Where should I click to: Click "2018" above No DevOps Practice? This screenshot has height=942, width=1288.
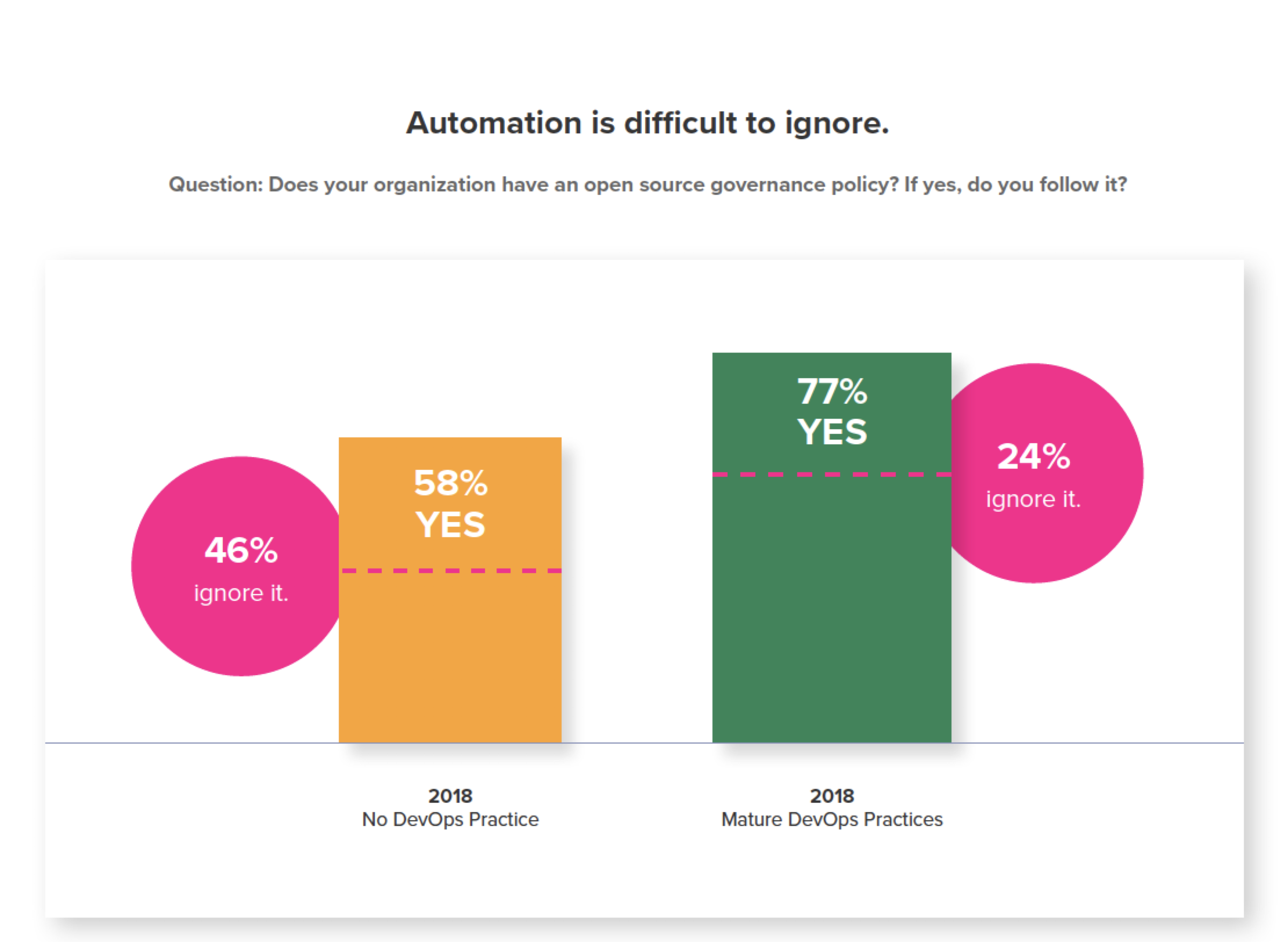[450, 796]
